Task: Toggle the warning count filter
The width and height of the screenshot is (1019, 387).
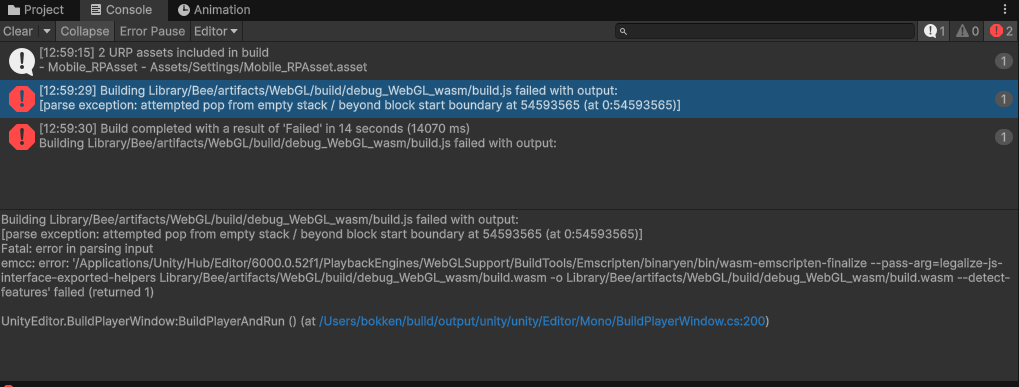Action: (x=967, y=31)
